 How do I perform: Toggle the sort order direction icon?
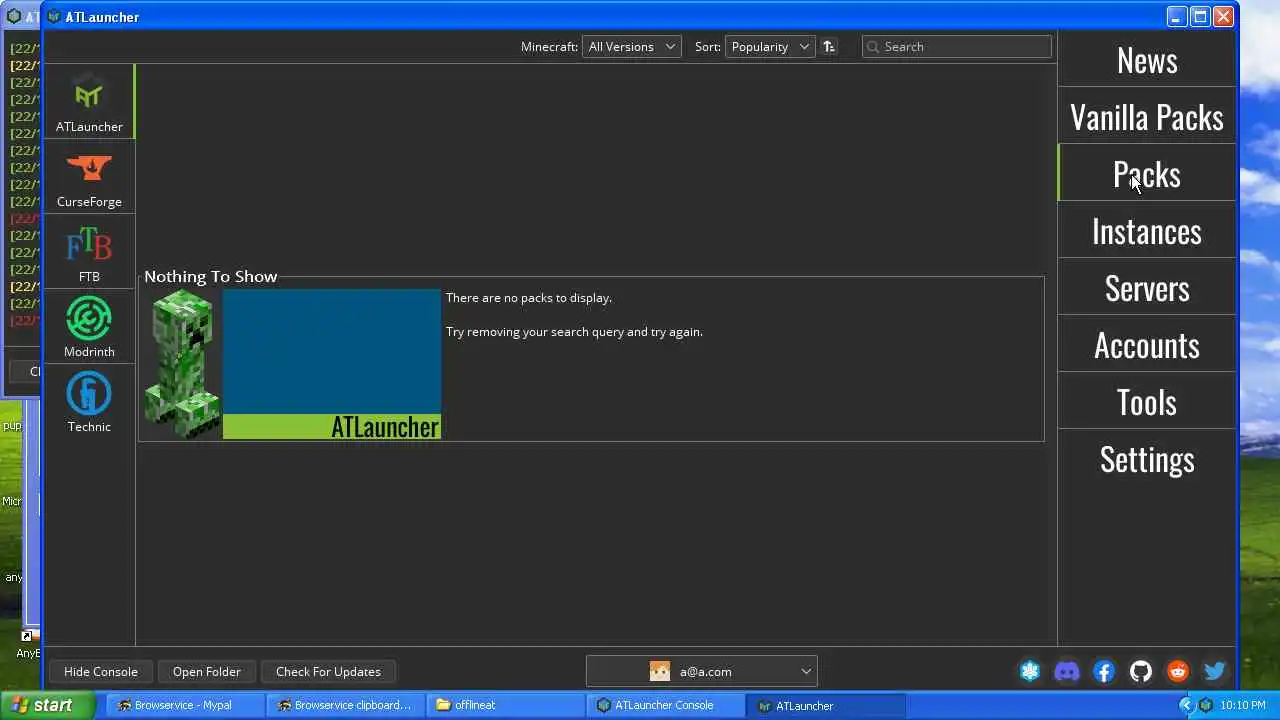coord(829,47)
